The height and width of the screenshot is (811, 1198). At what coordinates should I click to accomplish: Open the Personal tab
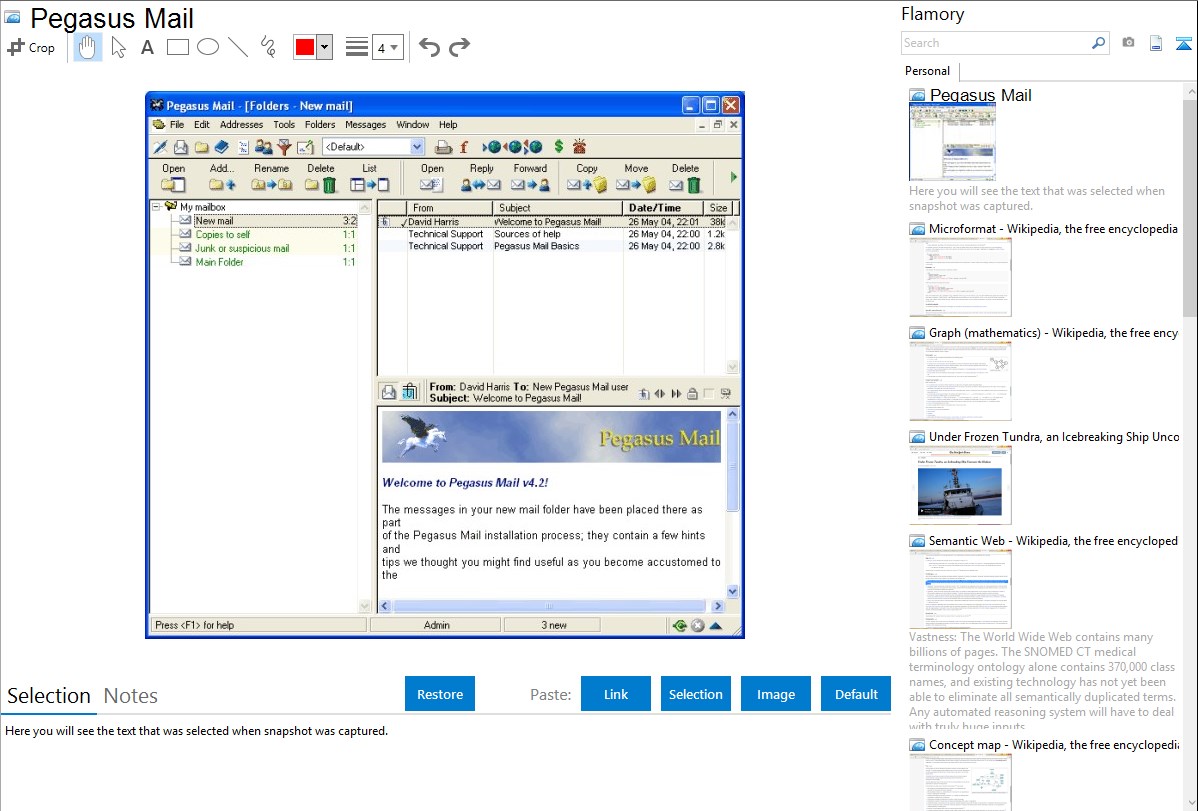tap(927, 70)
